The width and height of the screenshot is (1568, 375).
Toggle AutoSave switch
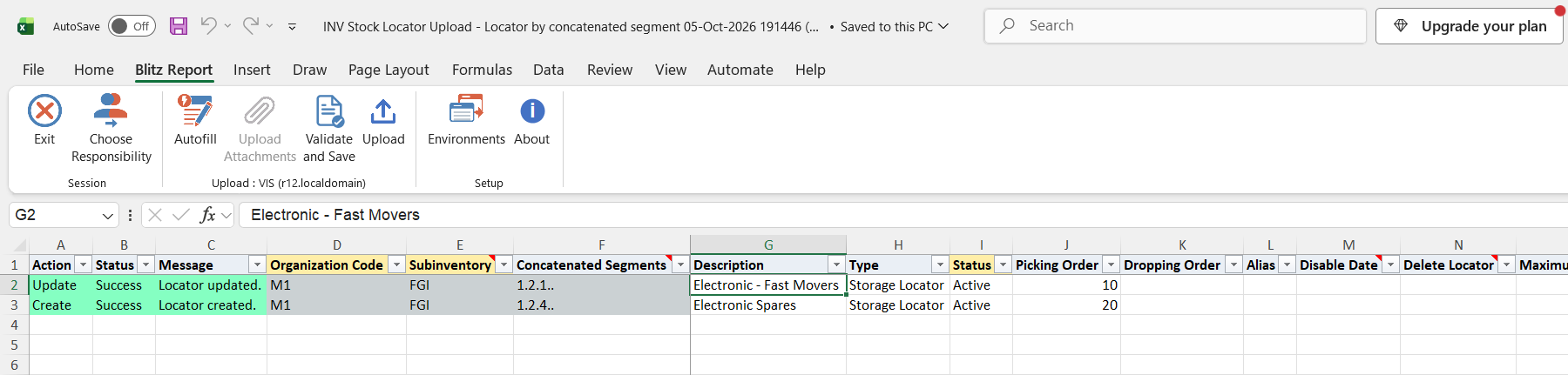pos(132,26)
